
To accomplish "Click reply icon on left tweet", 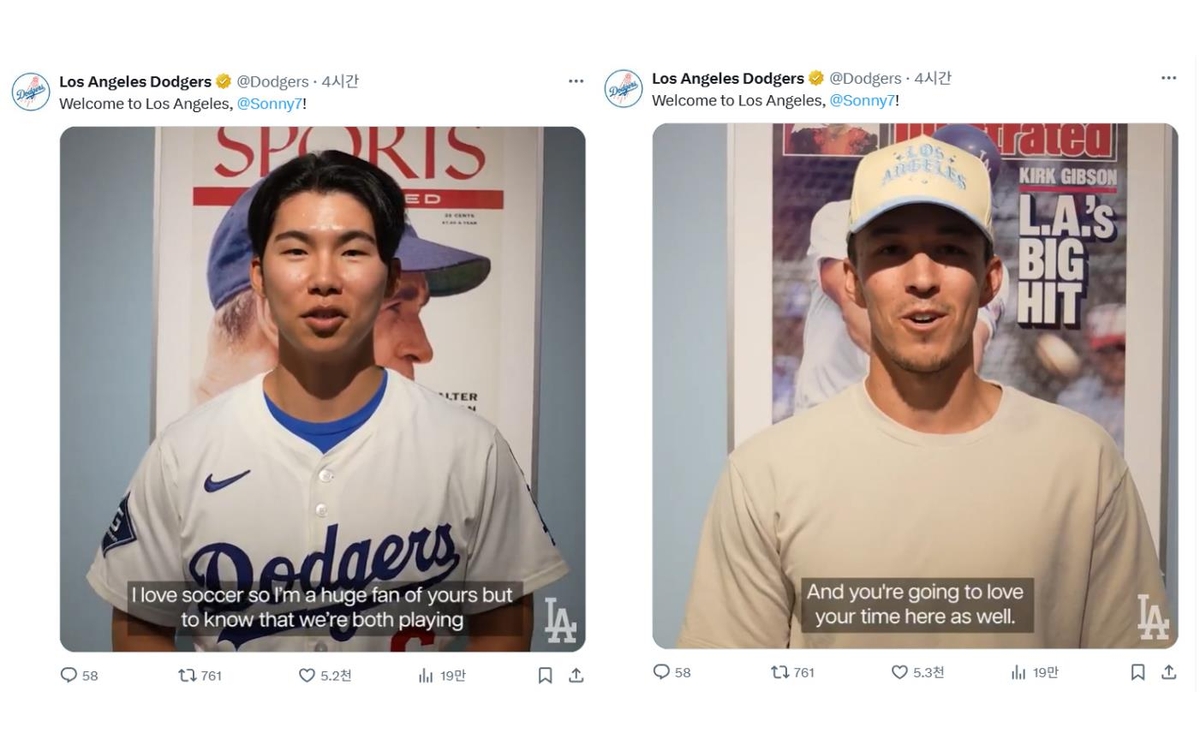I will 69,676.
